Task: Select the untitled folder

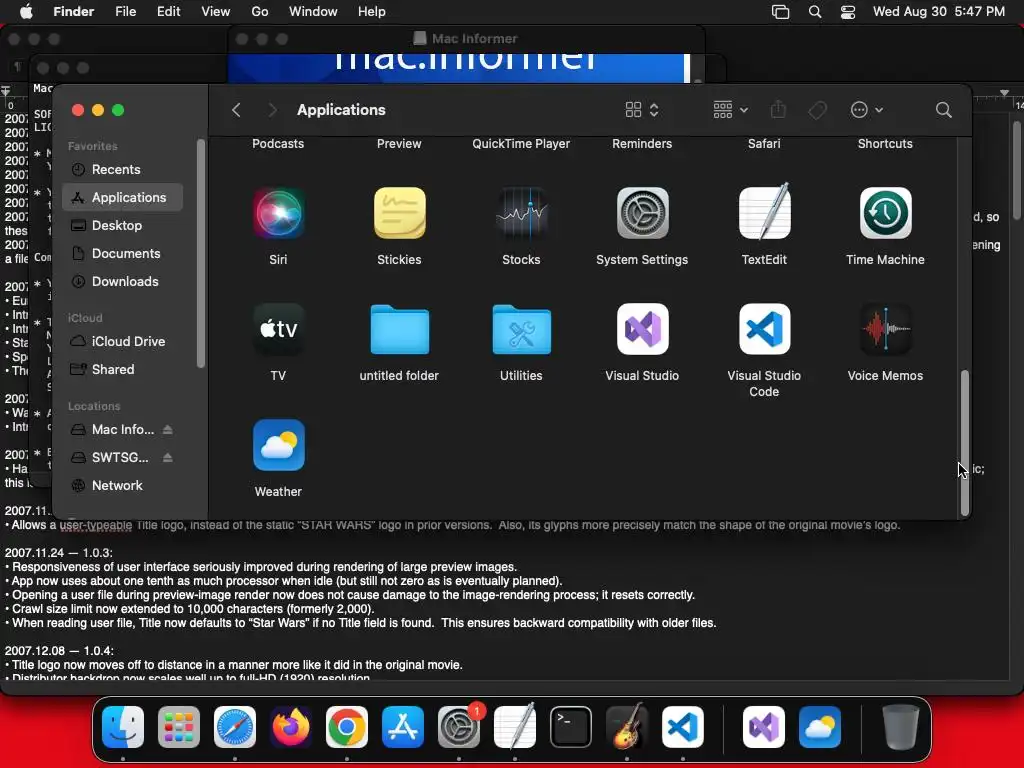Action: click(x=400, y=329)
